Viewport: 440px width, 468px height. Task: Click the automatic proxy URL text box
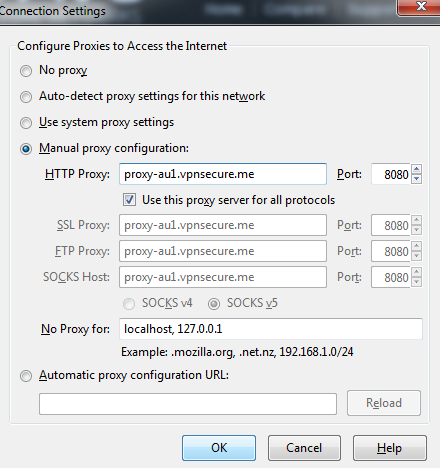188,404
